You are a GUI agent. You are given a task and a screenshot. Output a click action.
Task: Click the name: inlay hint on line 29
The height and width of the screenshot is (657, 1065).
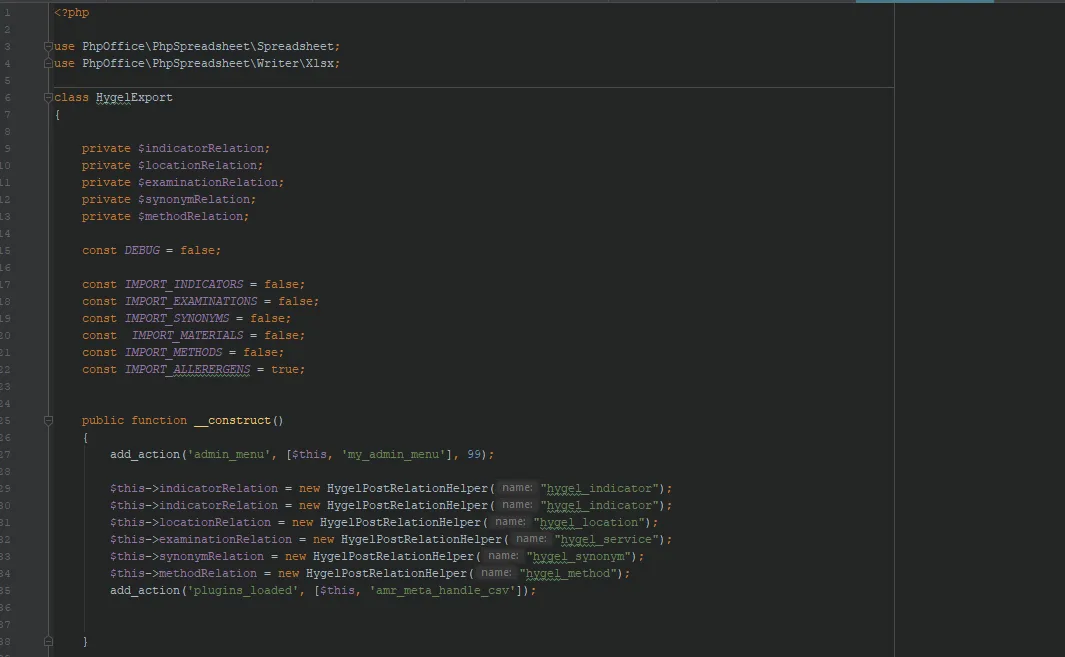[516, 488]
